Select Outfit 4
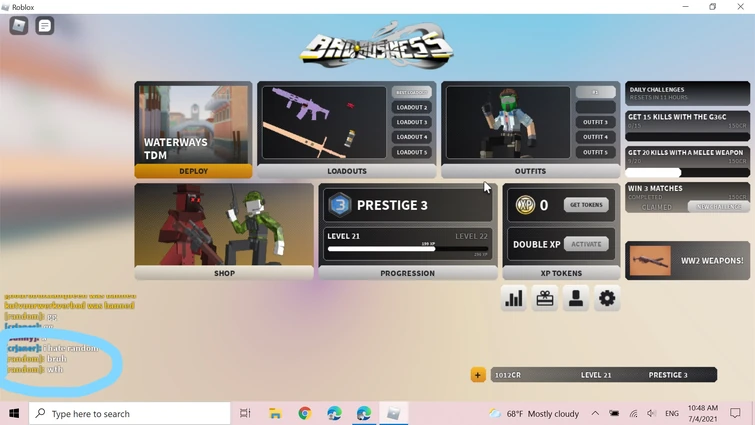Viewport: 755px width, 425px height. tap(596, 137)
